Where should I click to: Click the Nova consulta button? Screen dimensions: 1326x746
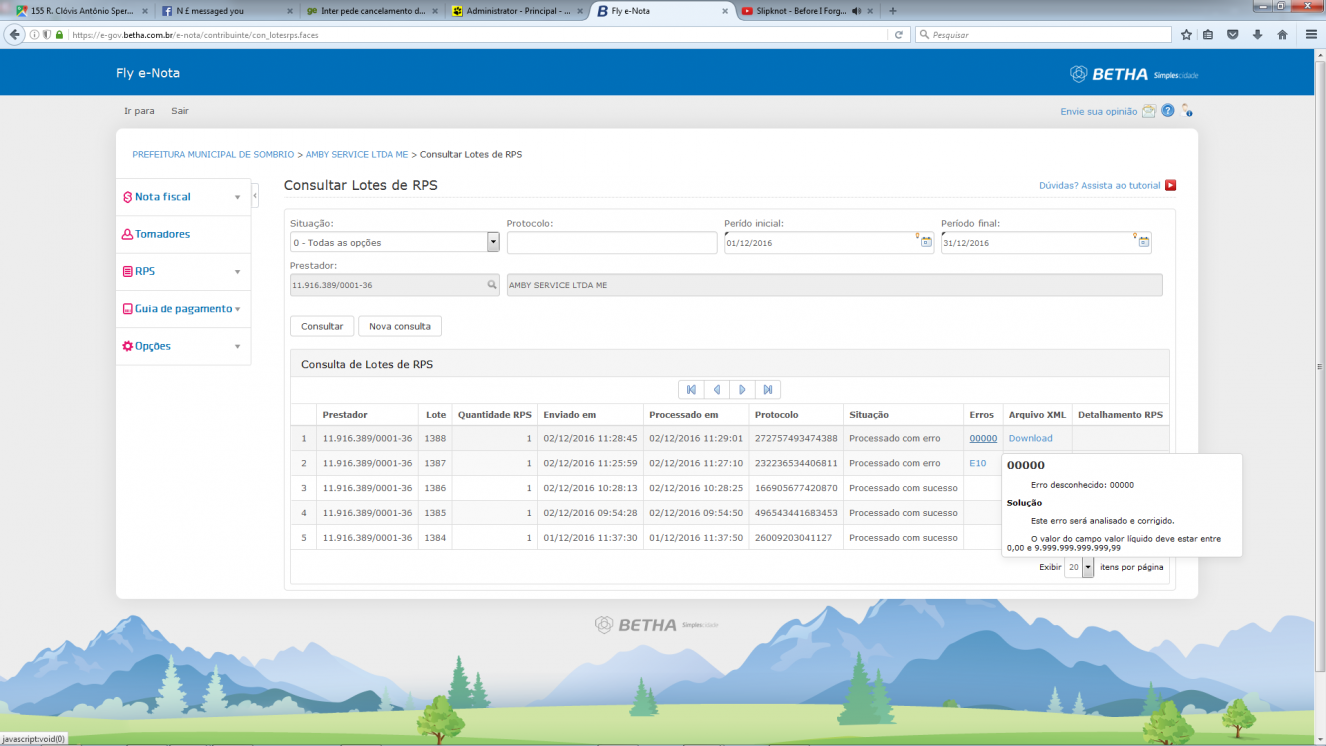(x=400, y=326)
